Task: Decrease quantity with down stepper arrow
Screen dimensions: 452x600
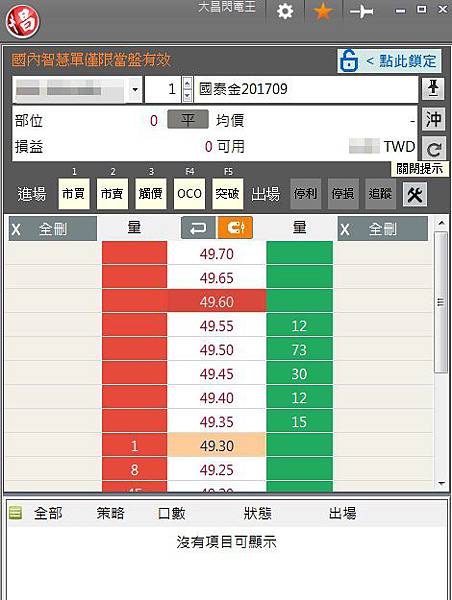Action: click(187, 95)
